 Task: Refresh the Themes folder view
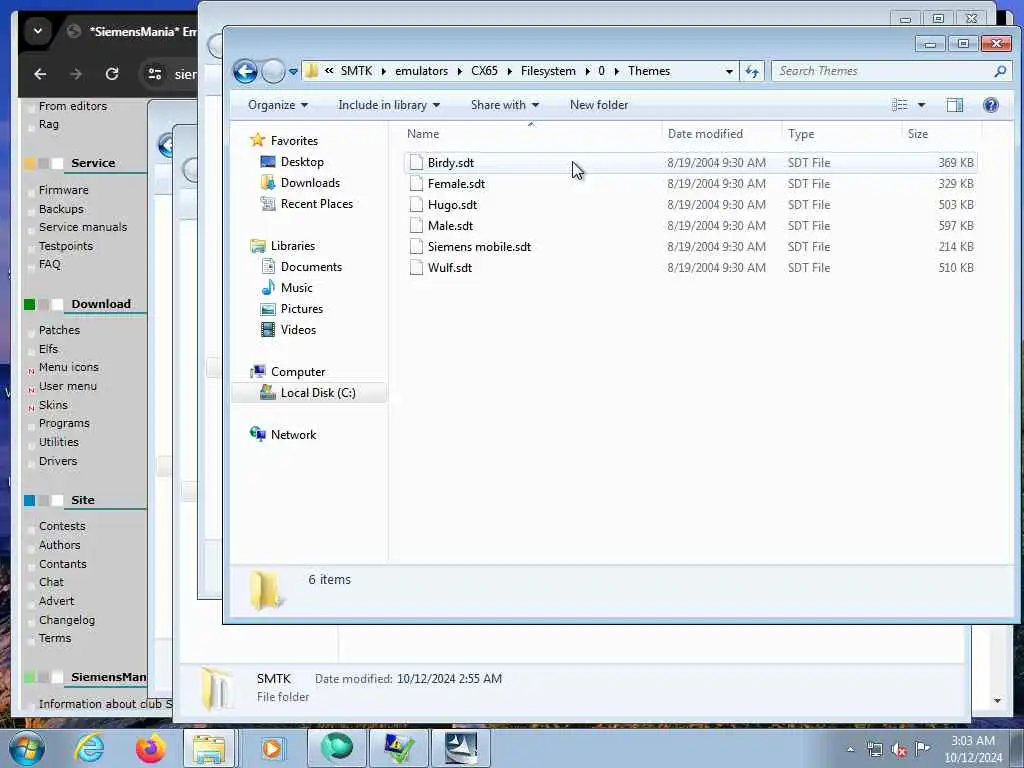click(752, 71)
